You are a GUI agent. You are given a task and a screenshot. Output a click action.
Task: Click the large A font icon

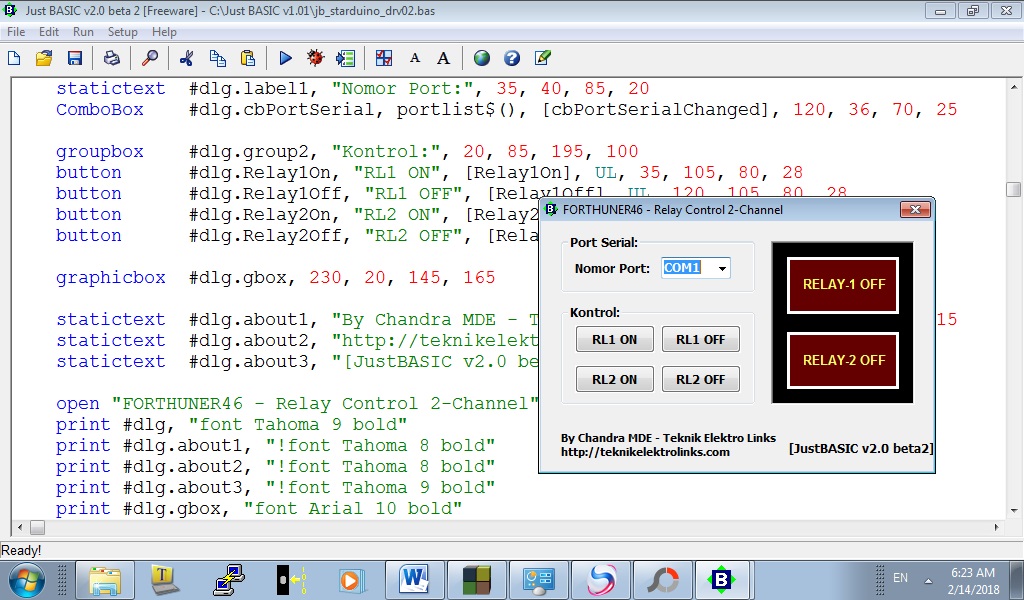point(443,58)
